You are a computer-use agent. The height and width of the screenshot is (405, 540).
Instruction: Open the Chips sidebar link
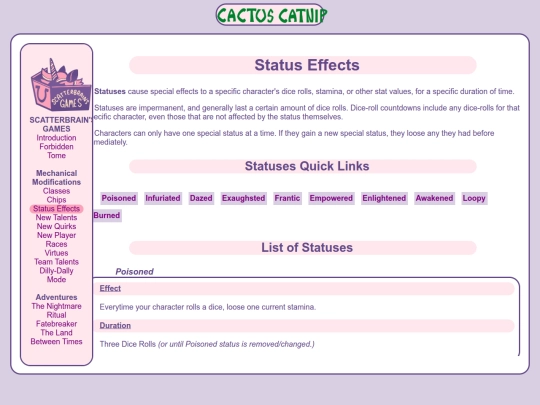point(56,200)
